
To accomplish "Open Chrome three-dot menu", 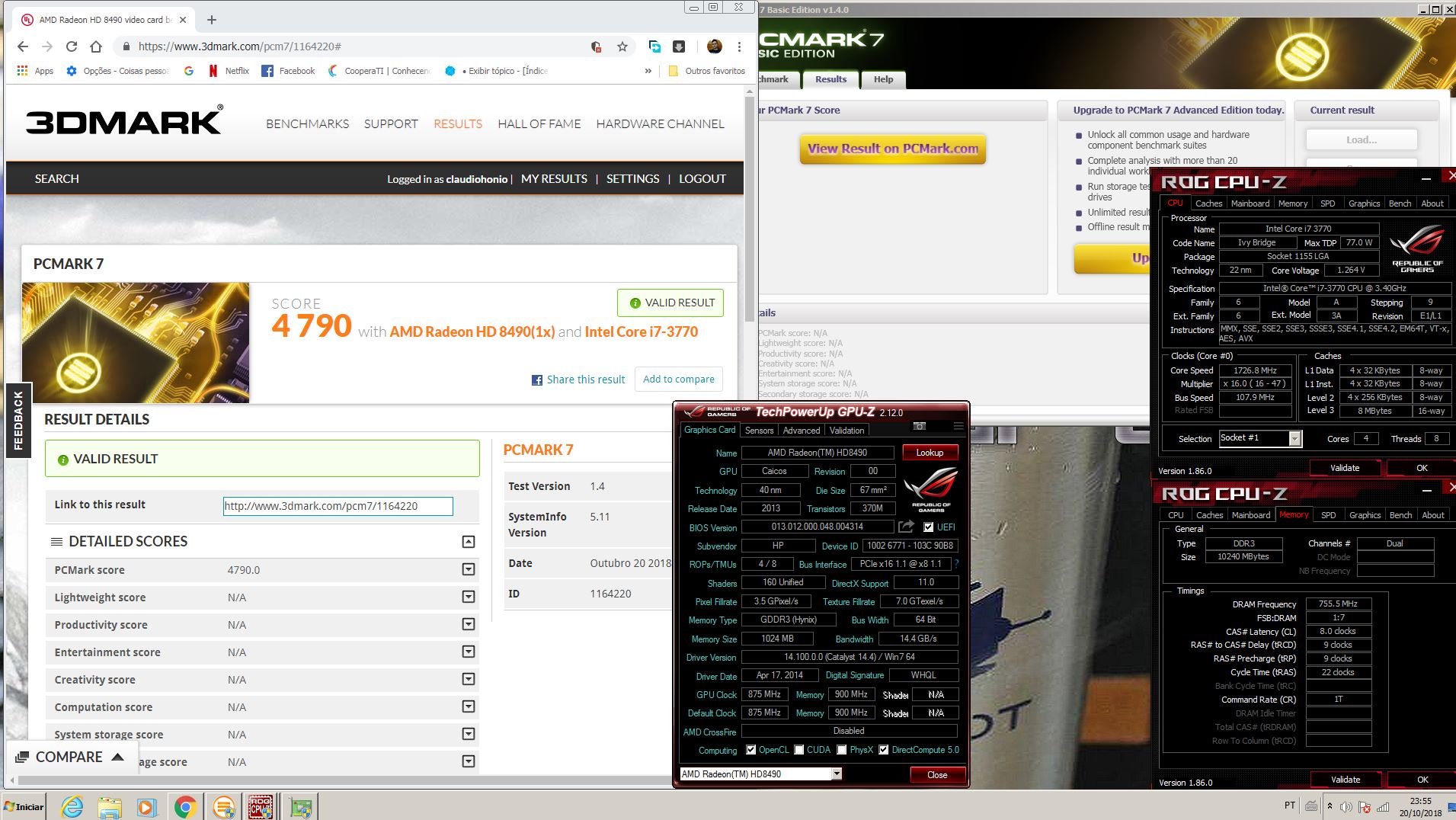I will [739, 46].
